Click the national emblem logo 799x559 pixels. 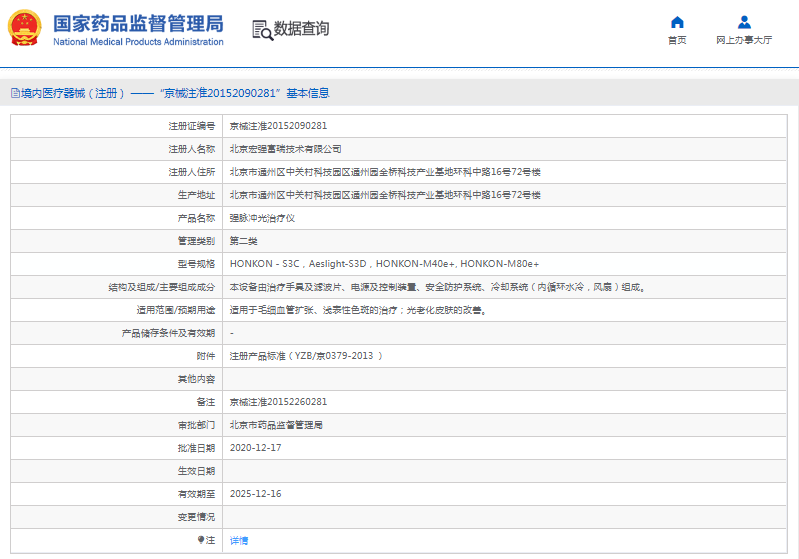[25, 29]
